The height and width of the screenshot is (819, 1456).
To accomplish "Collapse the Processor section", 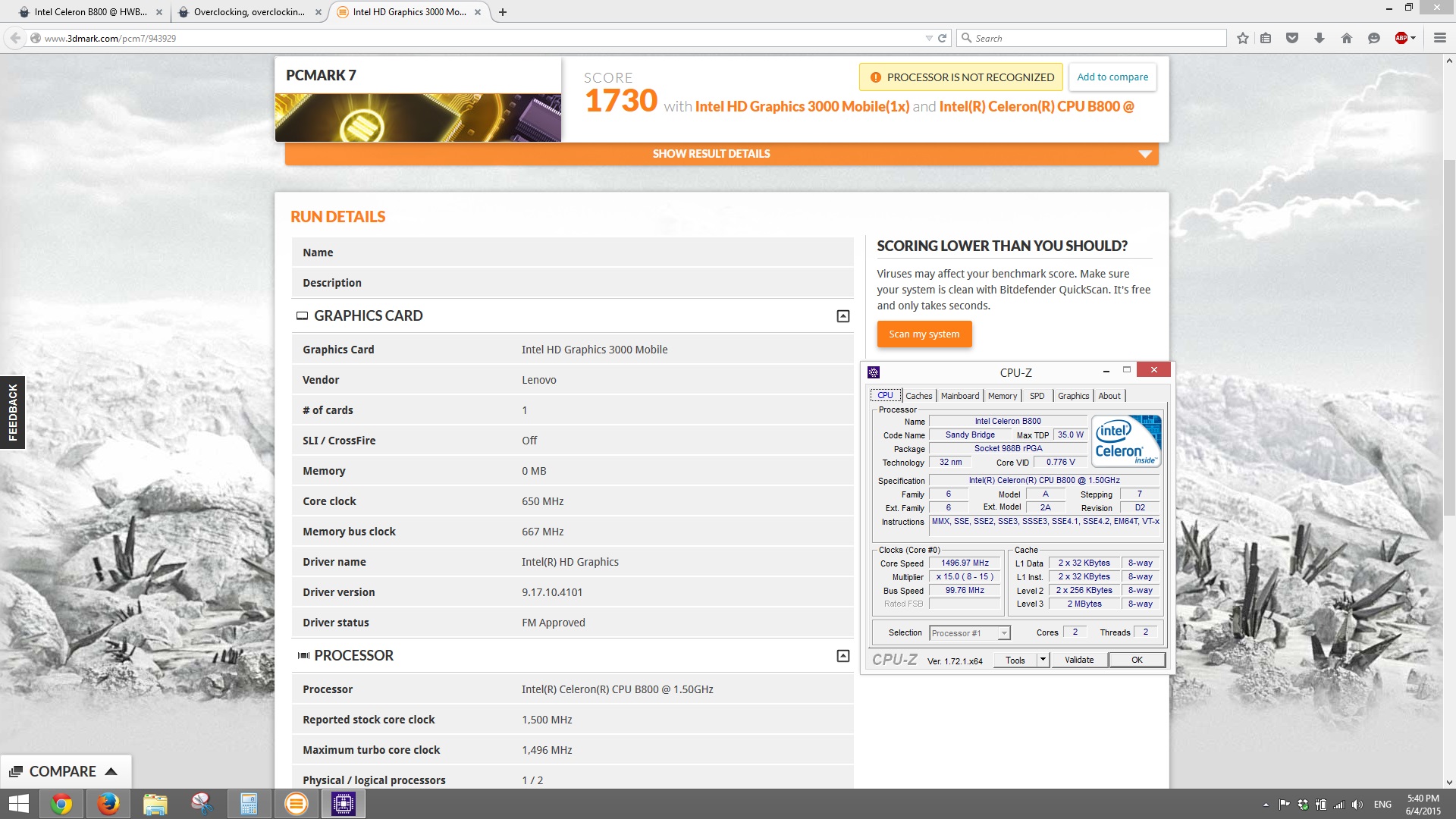I will pyautogui.click(x=843, y=656).
